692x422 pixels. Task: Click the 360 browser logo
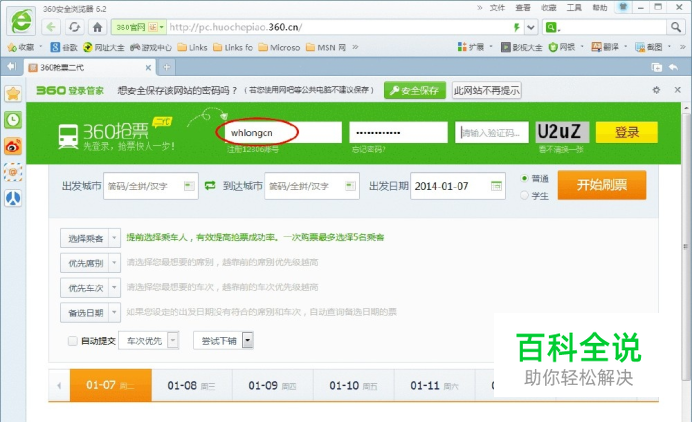pyautogui.click(x=21, y=21)
